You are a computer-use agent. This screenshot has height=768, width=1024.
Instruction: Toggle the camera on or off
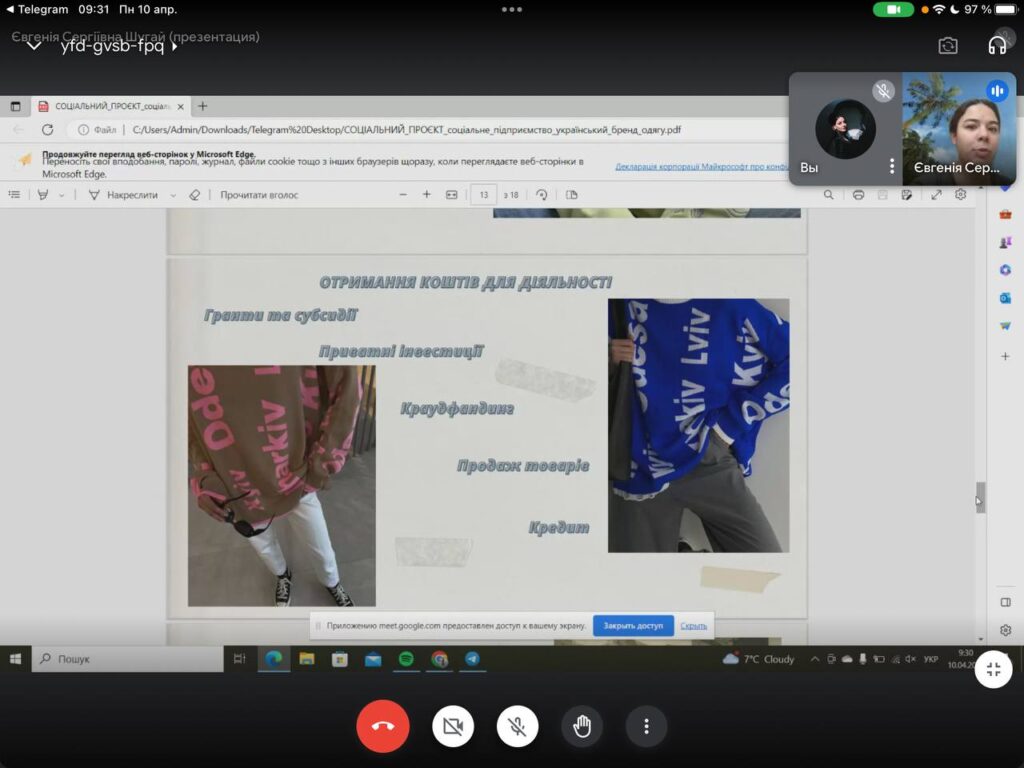453,726
